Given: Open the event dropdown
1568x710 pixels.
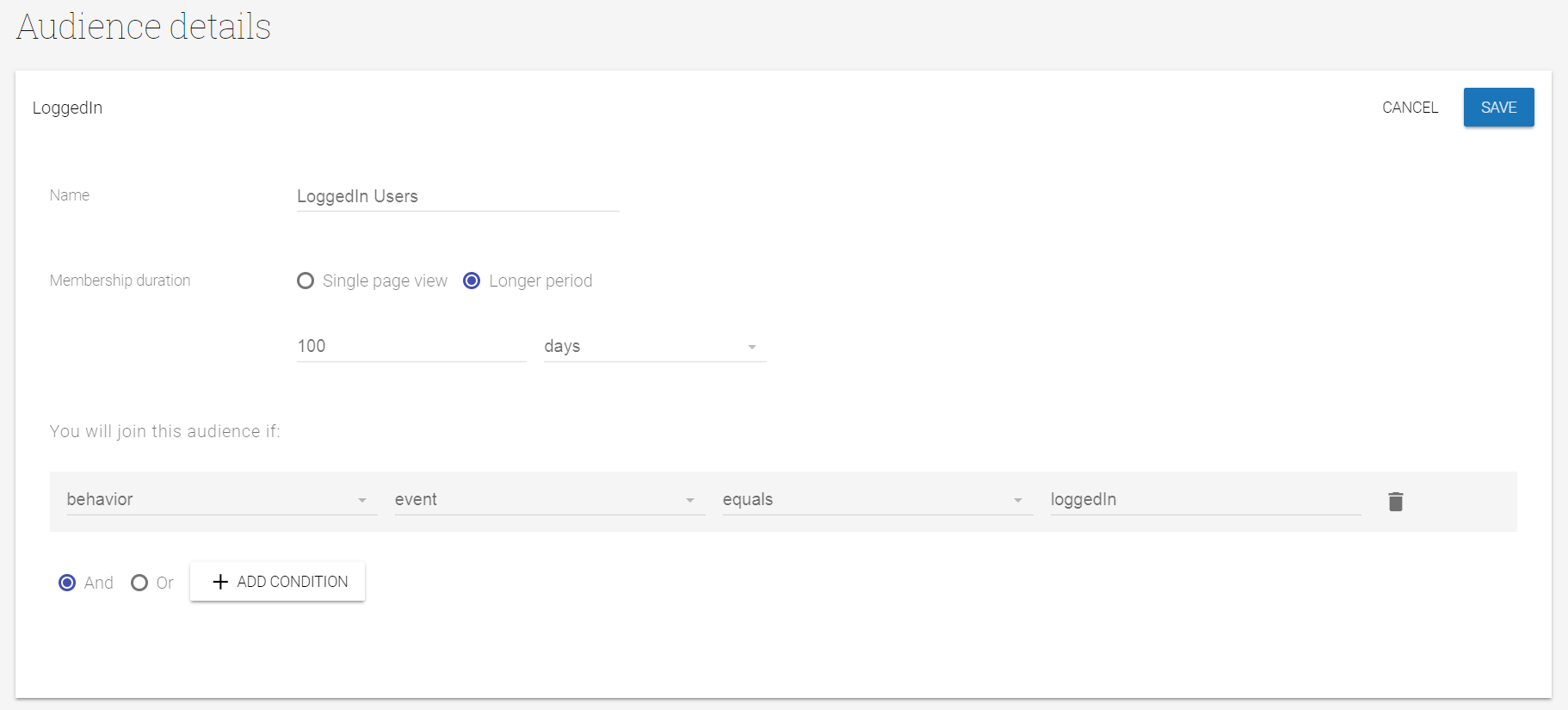Looking at the screenshot, I should (550, 499).
